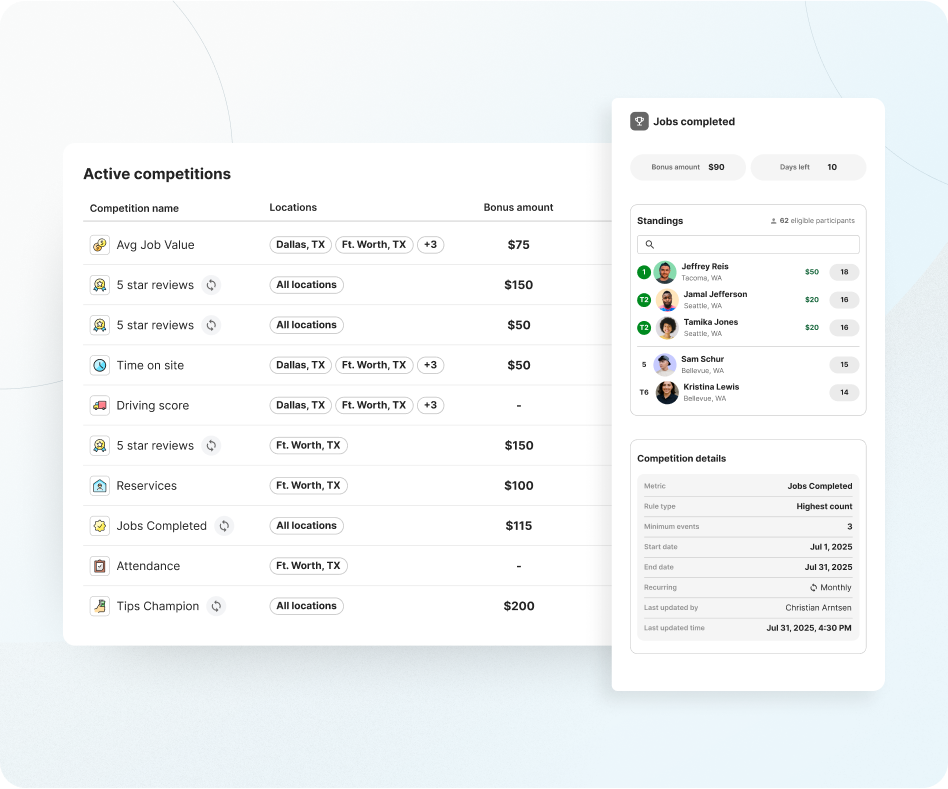
Task: Click Ft. Worth, TX chip on Time on site row
Action: coord(374,365)
